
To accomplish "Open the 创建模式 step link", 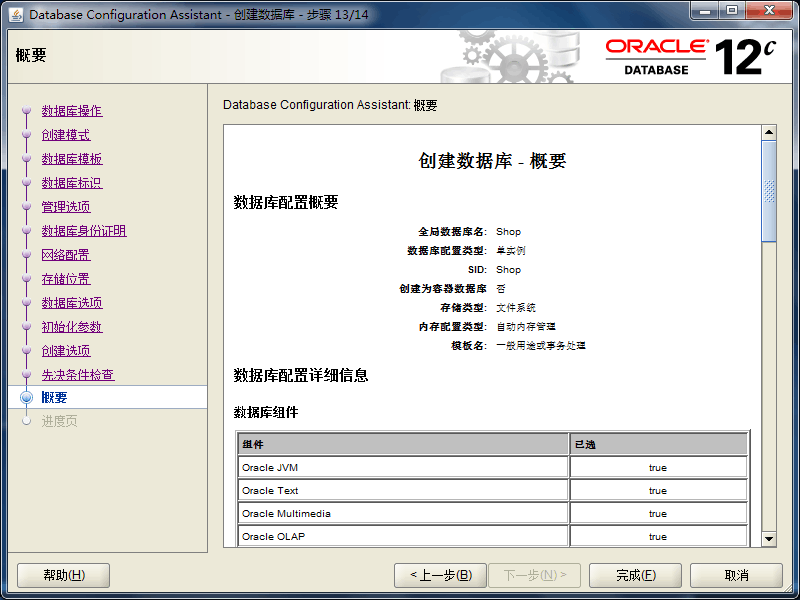I will 65,135.
